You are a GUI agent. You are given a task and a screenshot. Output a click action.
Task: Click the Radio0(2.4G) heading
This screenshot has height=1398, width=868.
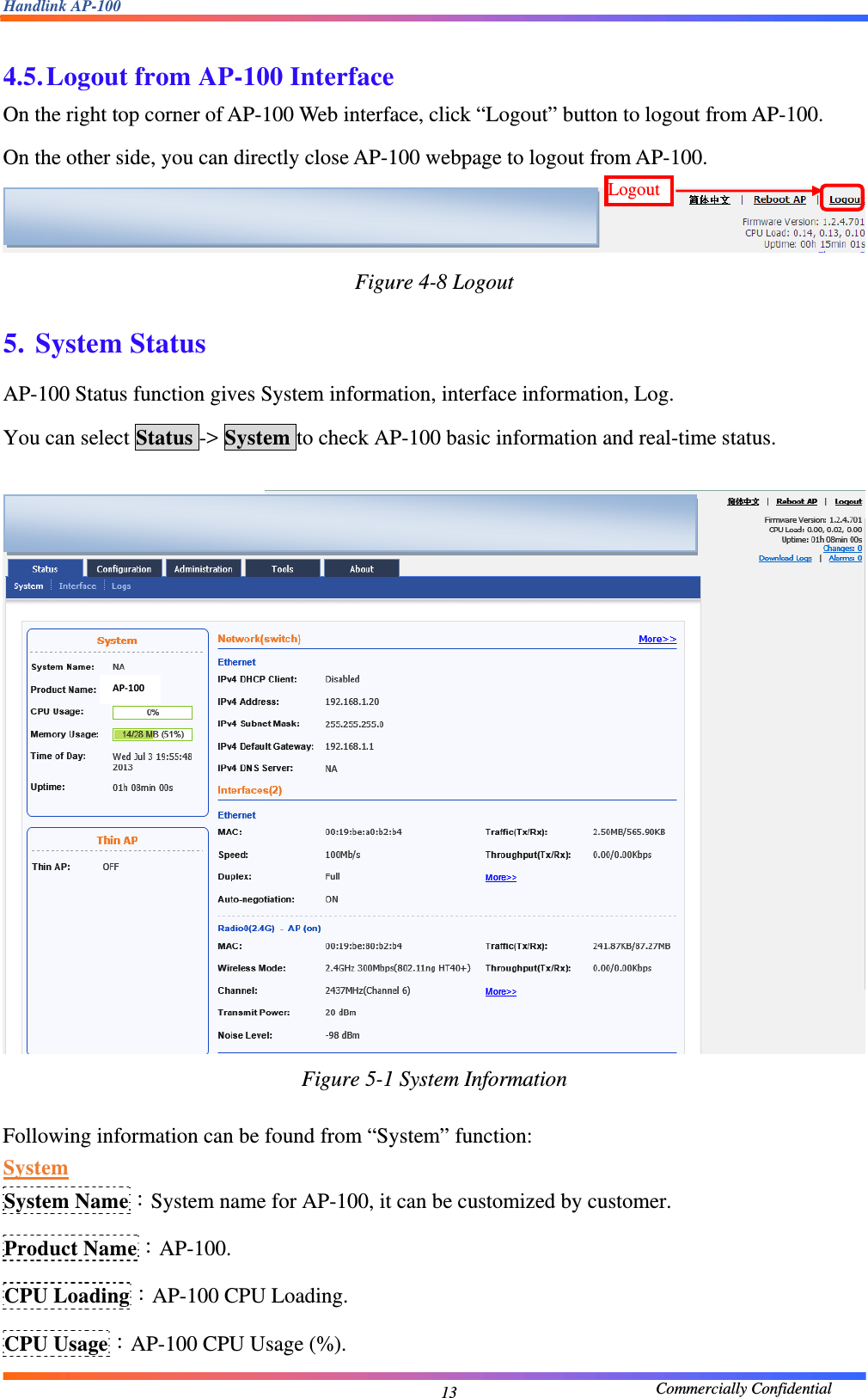[x=246, y=929]
